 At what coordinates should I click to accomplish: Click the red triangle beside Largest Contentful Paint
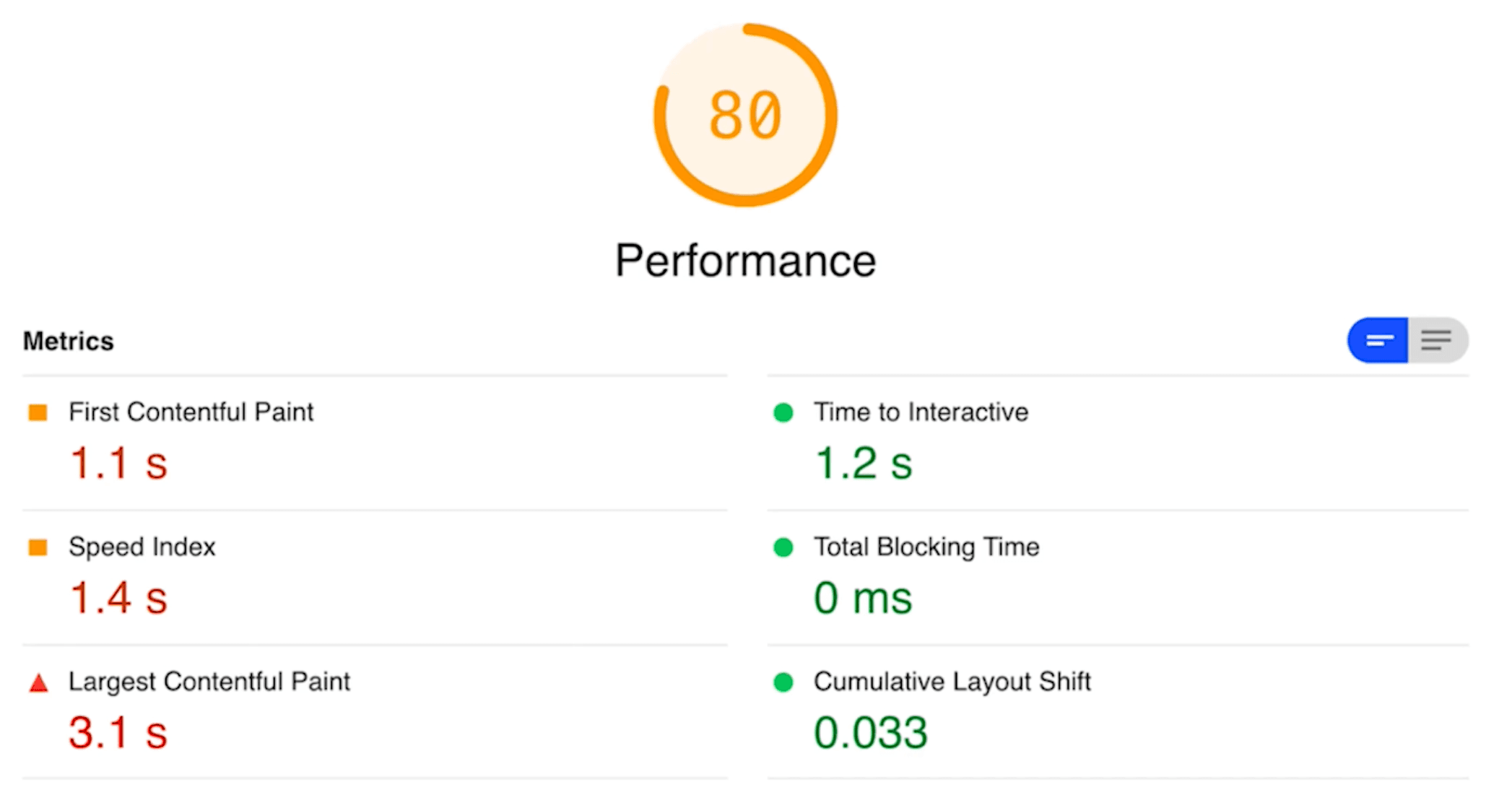click(38, 682)
